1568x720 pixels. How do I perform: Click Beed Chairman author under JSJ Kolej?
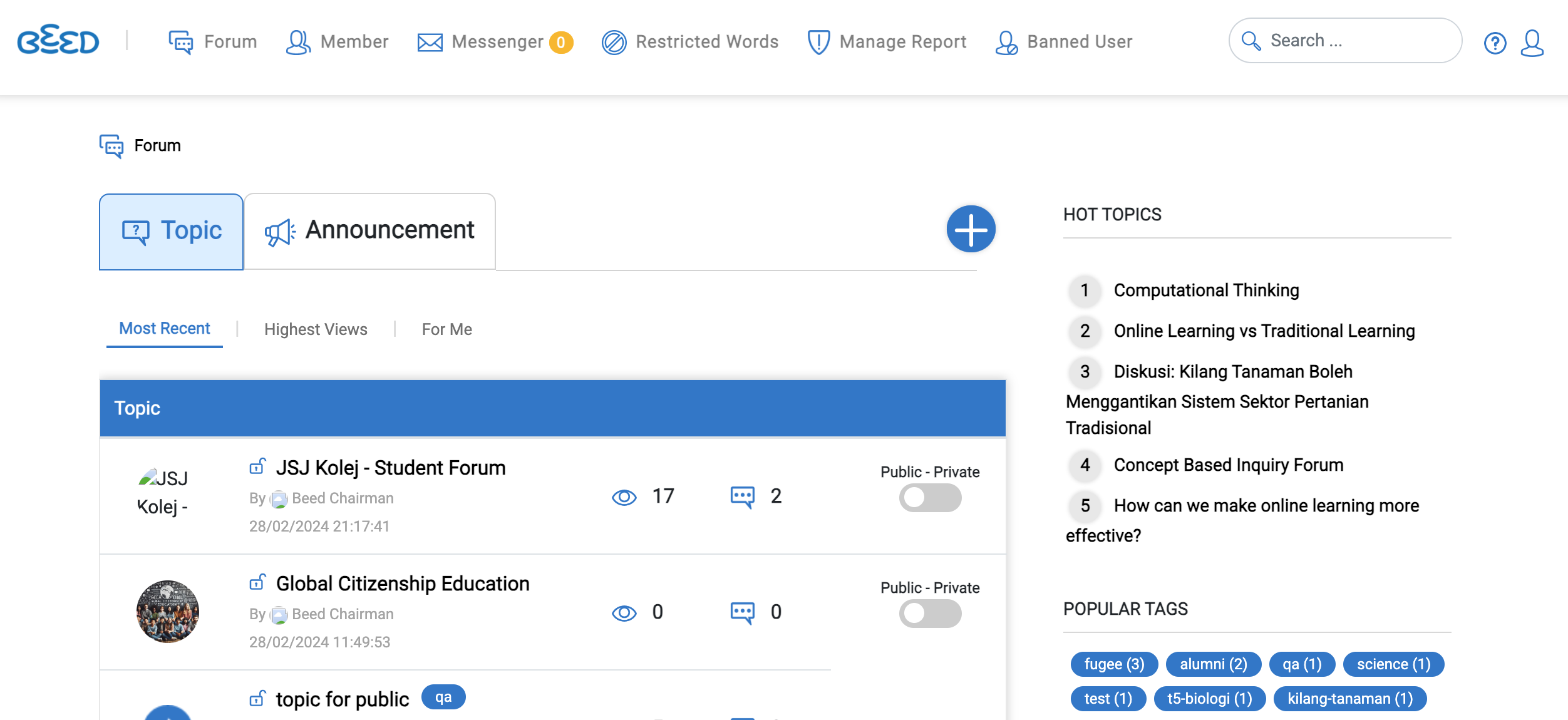coord(343,498)
